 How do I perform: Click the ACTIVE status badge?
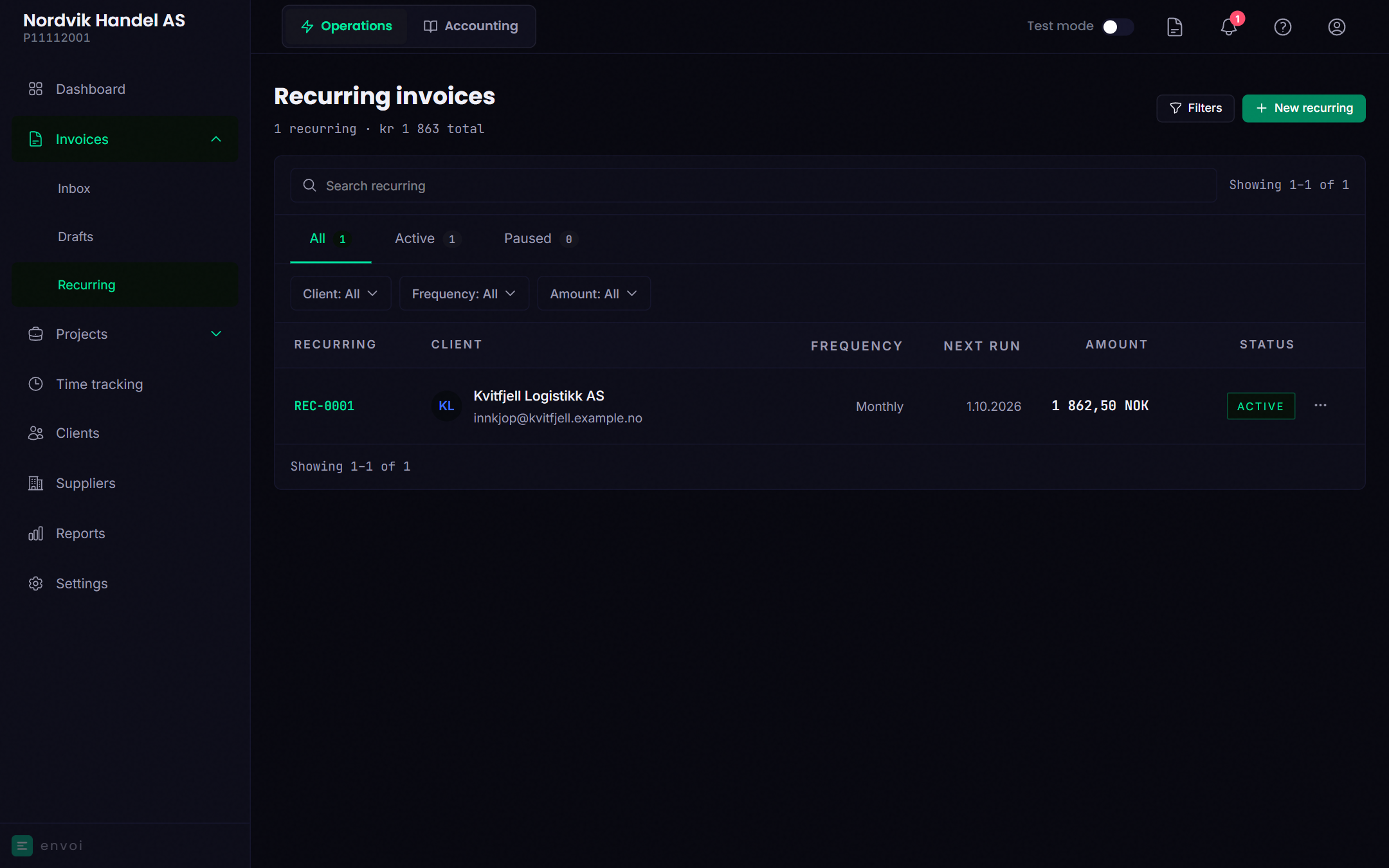tap(1260, 406)
